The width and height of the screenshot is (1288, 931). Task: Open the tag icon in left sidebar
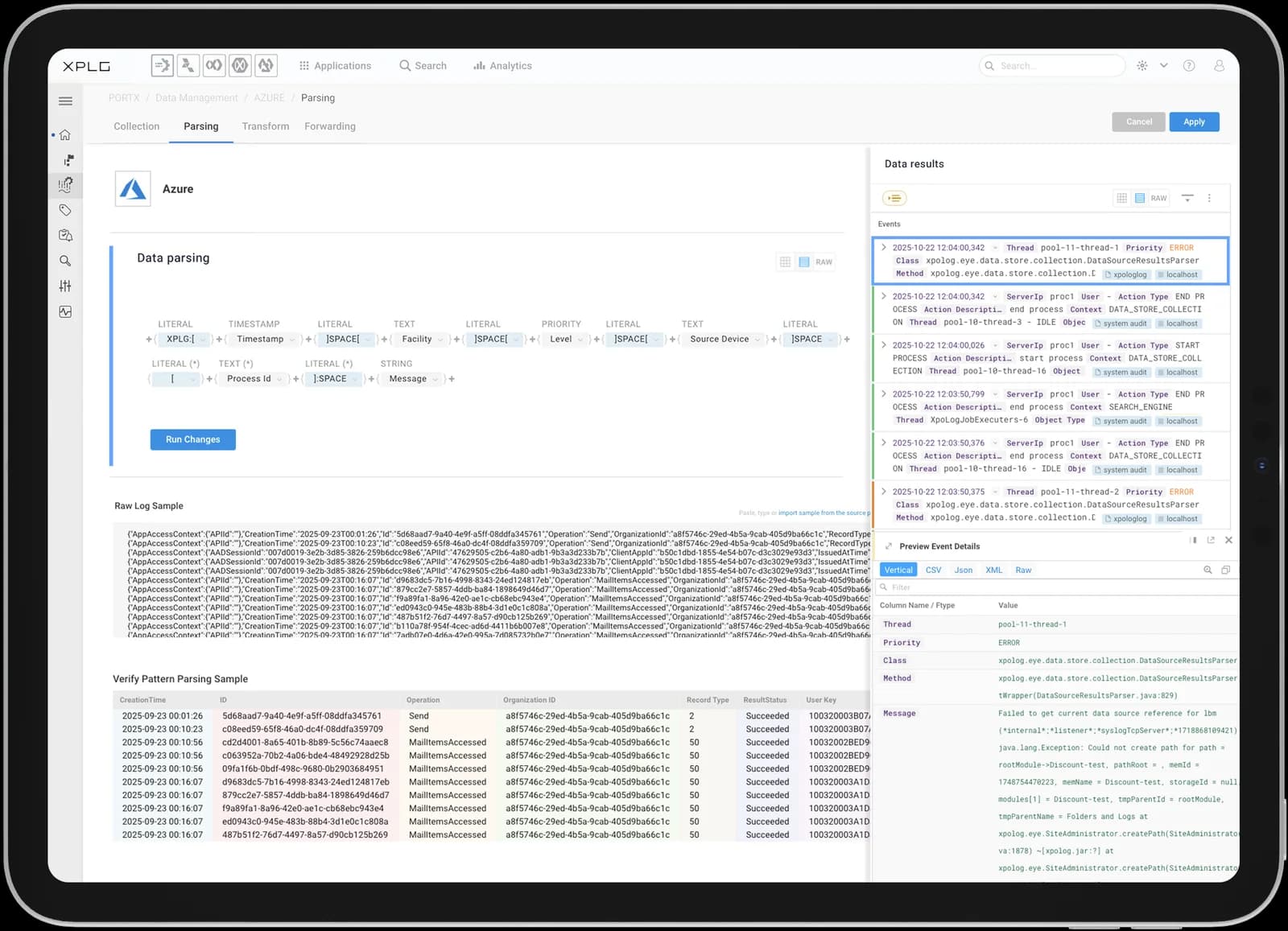click(x=65, y=210)
